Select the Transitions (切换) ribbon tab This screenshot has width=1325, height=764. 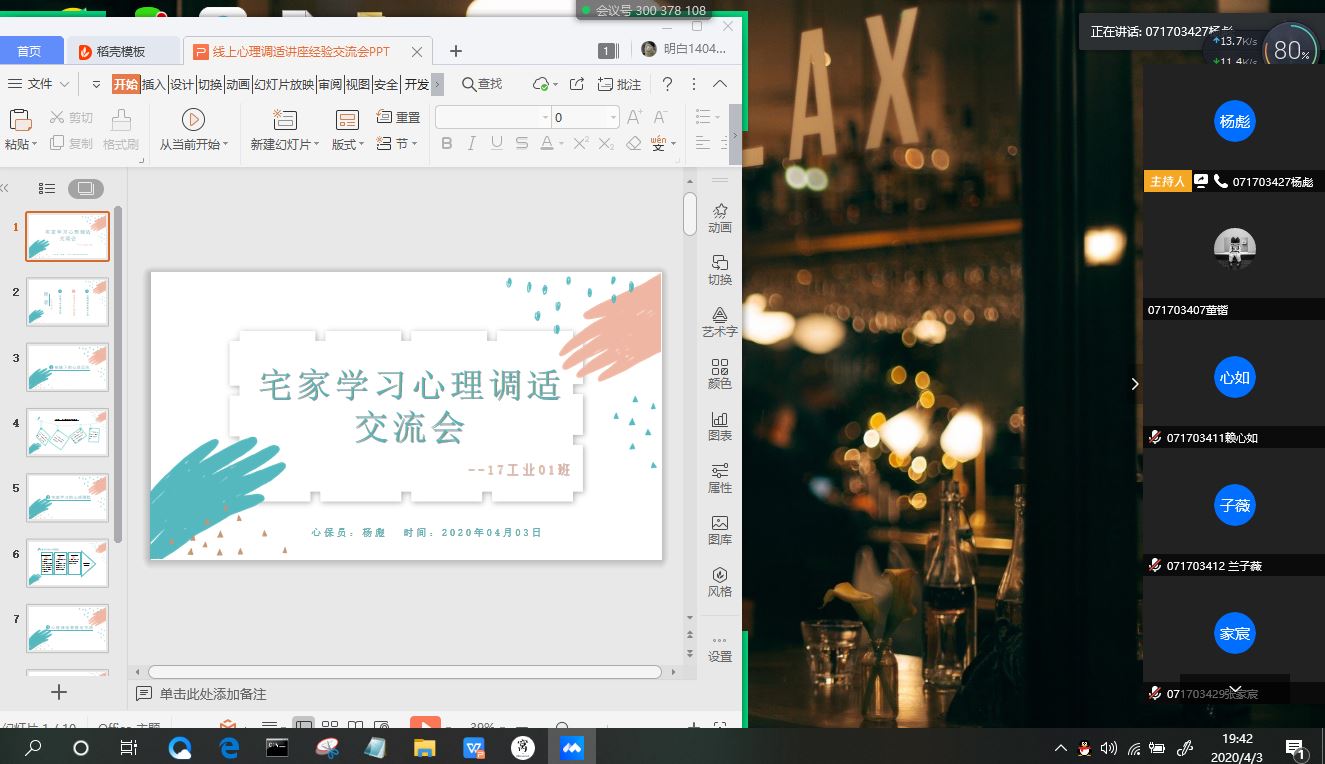[x=210, y=84]
